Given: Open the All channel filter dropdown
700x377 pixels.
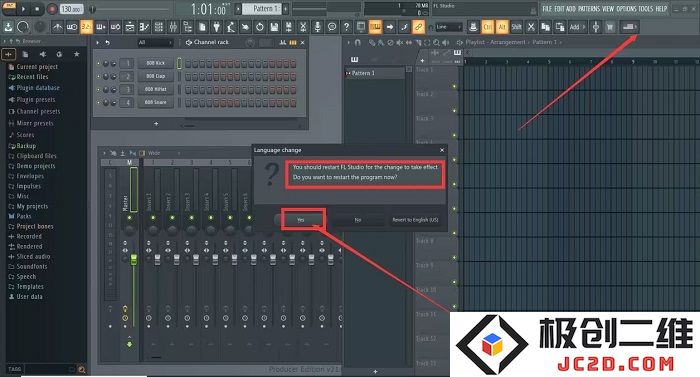Looking at the screenshot, I should [x=154, y=42].
